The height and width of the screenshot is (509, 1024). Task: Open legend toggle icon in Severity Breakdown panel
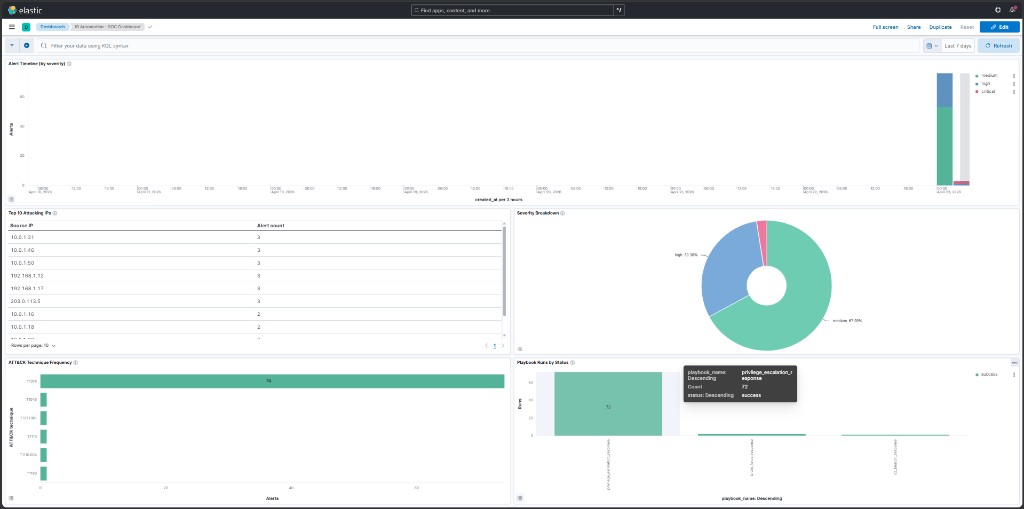click(520, 349)
